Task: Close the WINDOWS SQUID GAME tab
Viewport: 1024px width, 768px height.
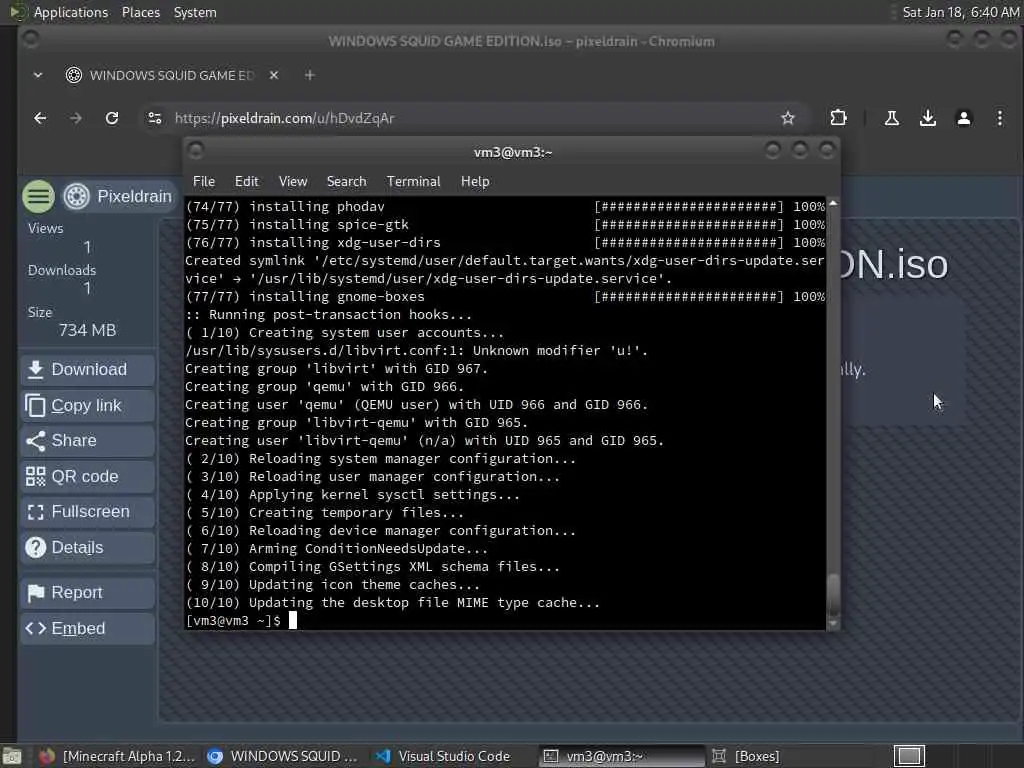Action: 274,75
